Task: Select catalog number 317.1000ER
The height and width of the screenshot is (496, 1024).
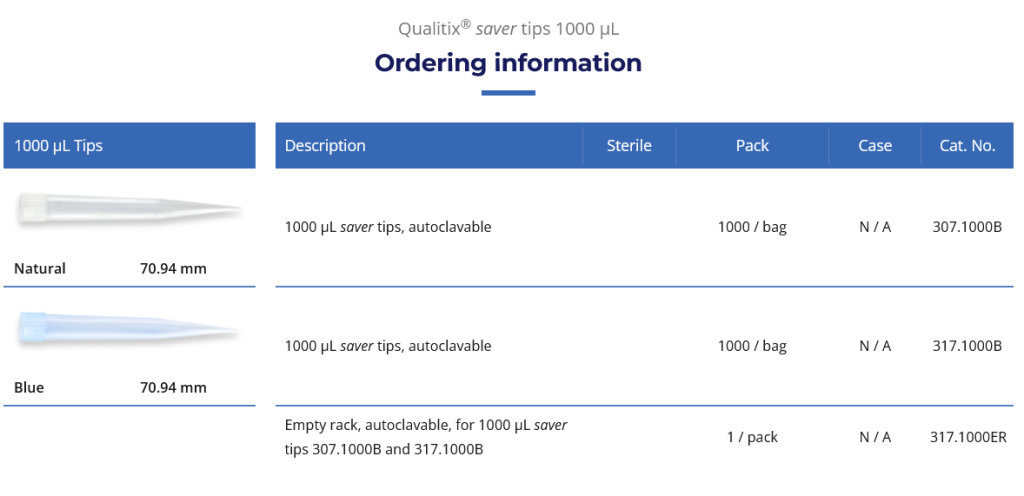Action: [x=968, y=437]
